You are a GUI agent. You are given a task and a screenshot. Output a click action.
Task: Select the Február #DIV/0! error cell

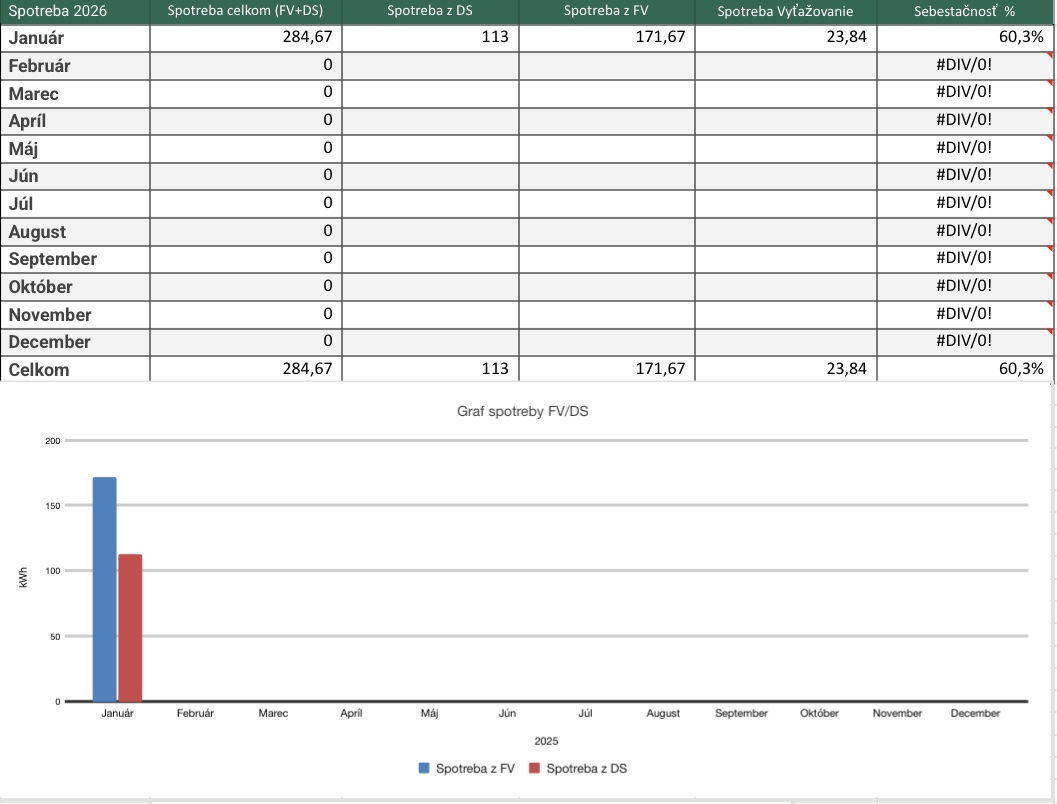coord(964,66)
